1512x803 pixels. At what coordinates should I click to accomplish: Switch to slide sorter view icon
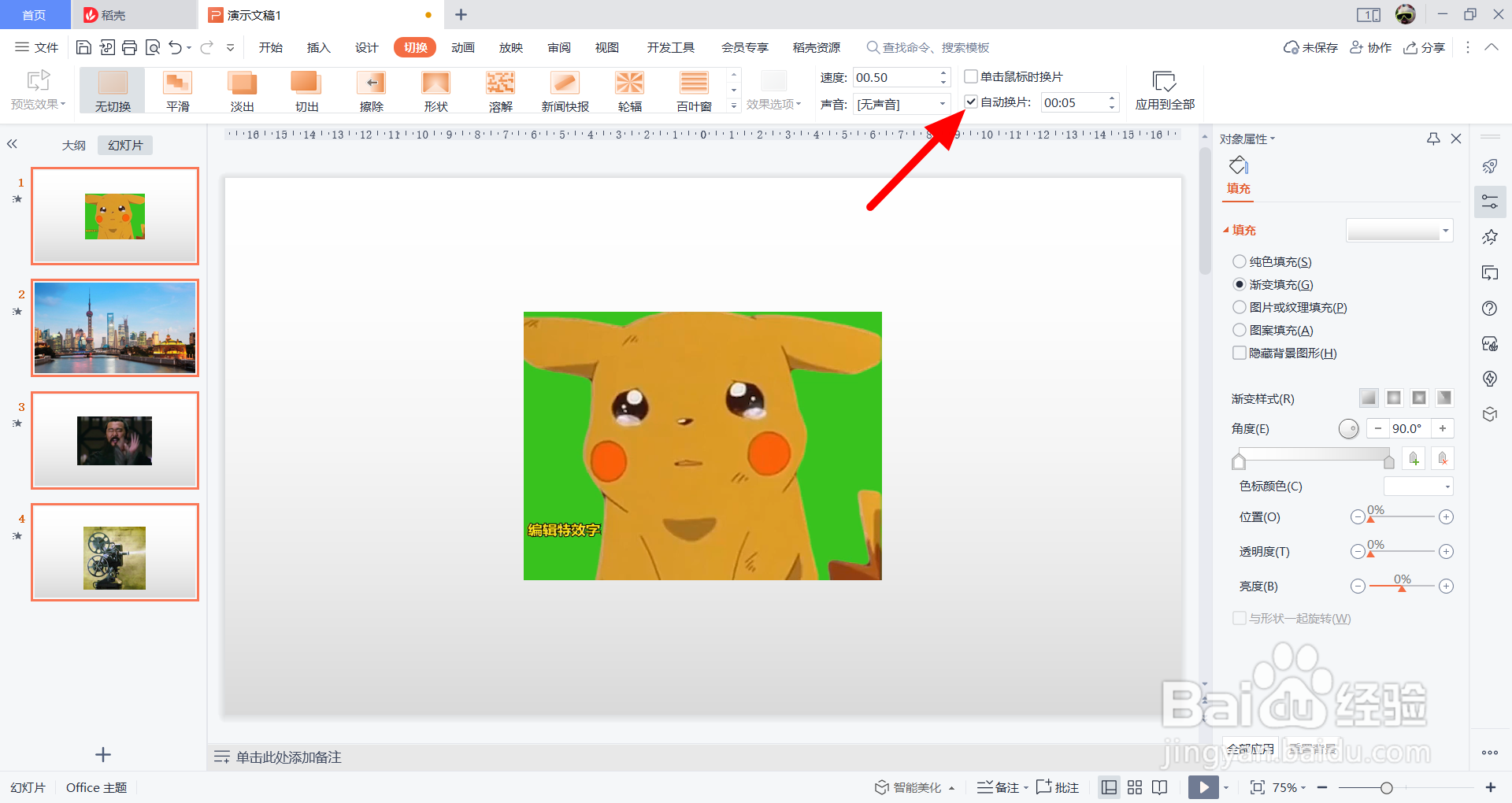[1135, 787]
